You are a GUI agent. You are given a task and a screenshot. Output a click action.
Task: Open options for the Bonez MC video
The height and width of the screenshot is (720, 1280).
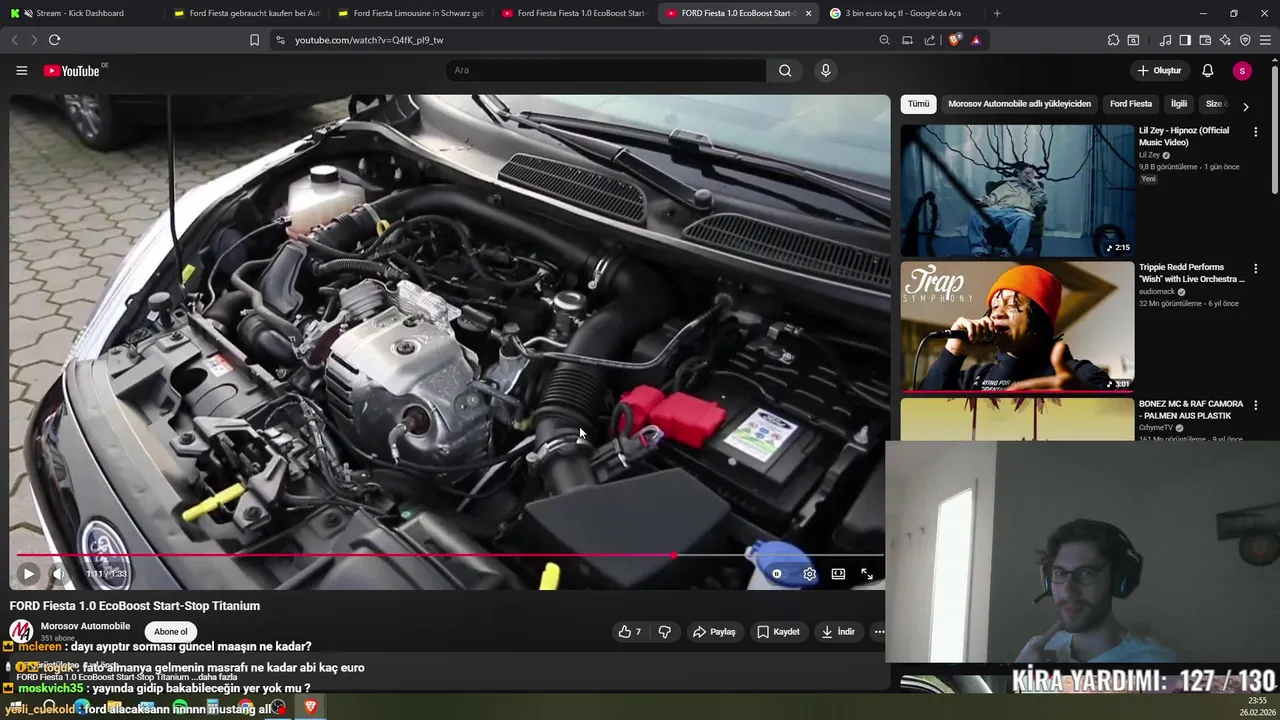(x=1255, y=406)
